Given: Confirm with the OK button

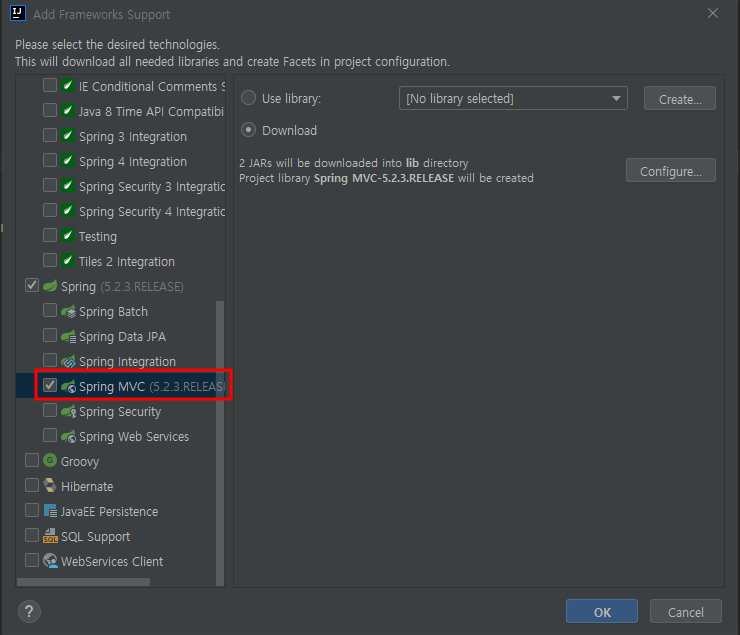Looking at the screenshot, I should (x=602, y=611).
